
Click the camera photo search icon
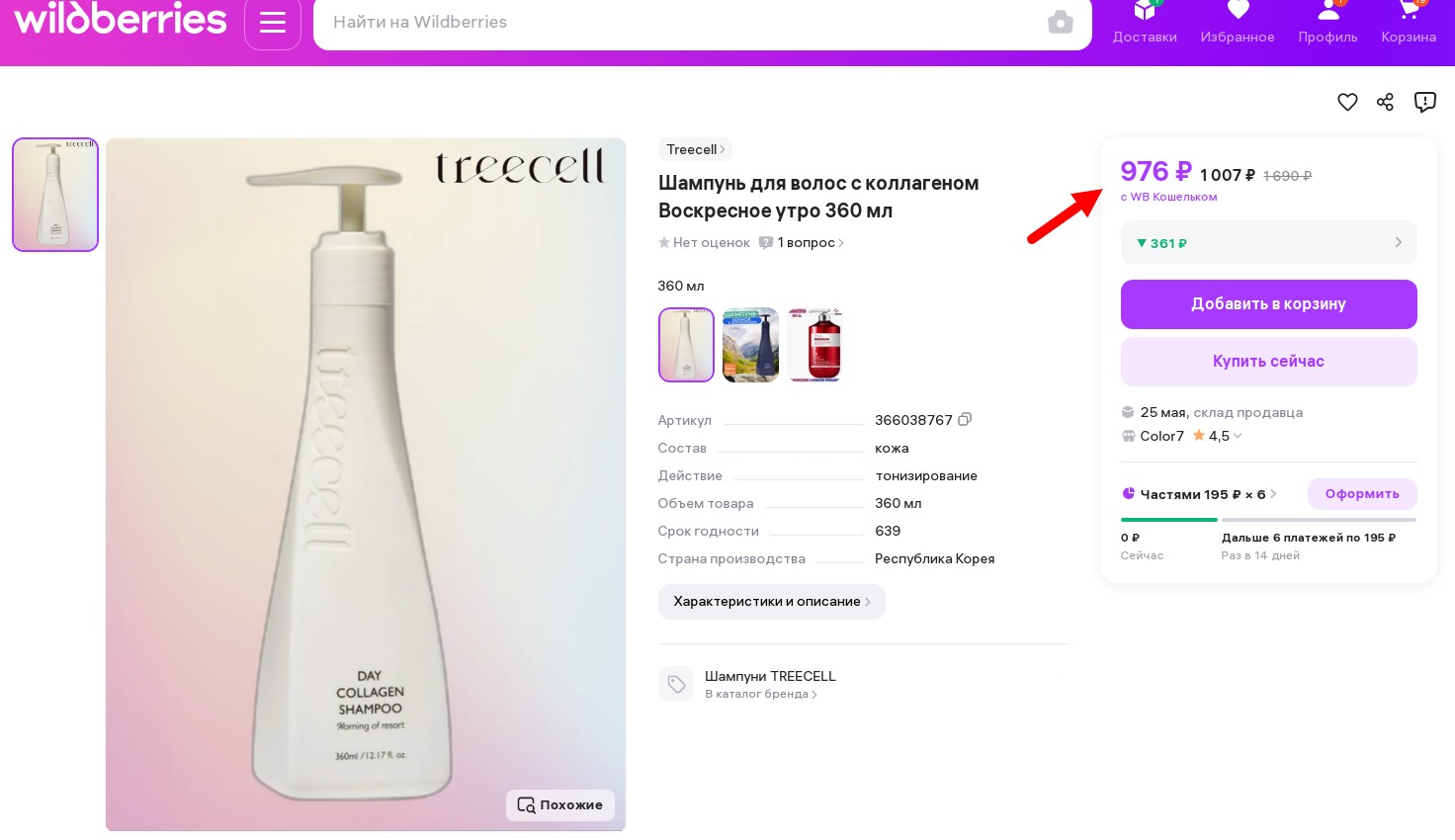1060,22
